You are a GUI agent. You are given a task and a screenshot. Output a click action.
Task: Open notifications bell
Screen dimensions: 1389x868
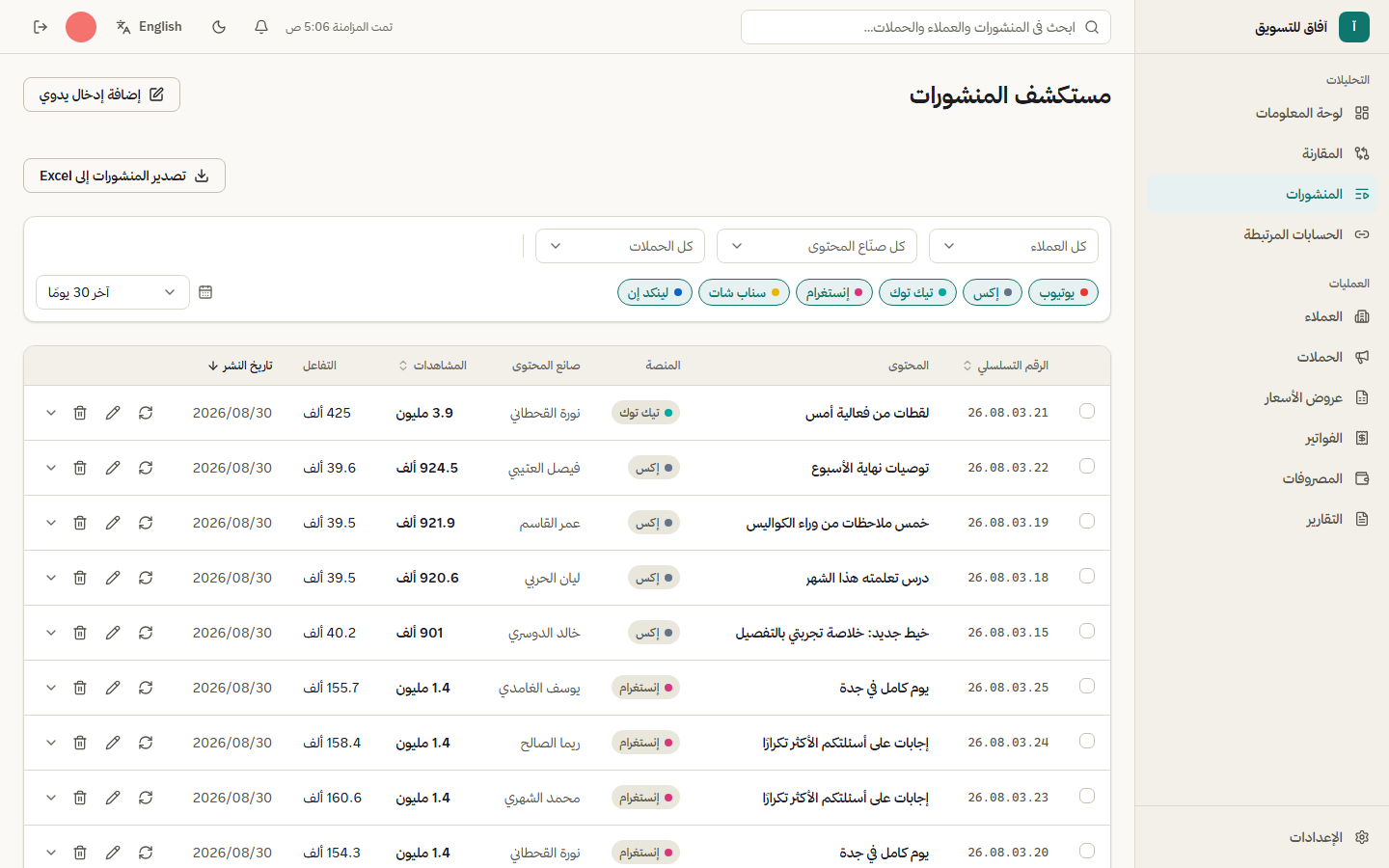pyautogui.click(x=261, y=27)
